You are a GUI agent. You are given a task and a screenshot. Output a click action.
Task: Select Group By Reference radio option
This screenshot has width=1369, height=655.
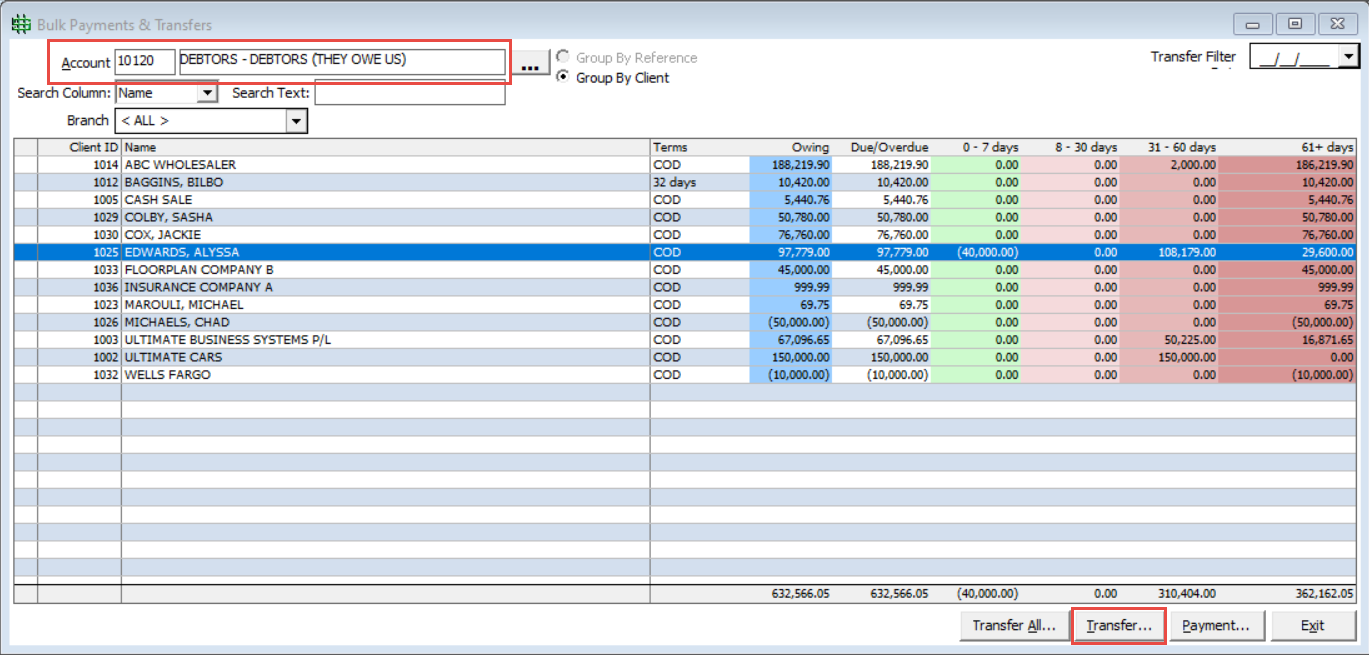[x=563, y=58]
